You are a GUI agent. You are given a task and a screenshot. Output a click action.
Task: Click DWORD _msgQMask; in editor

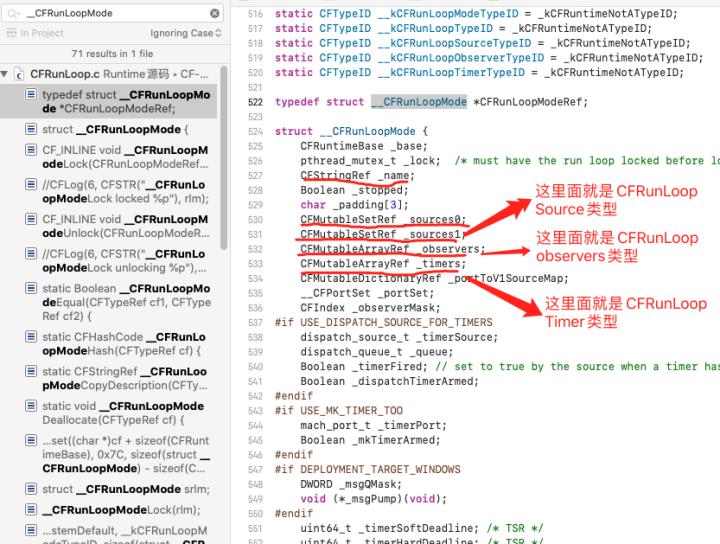click(x=351, y=484)
